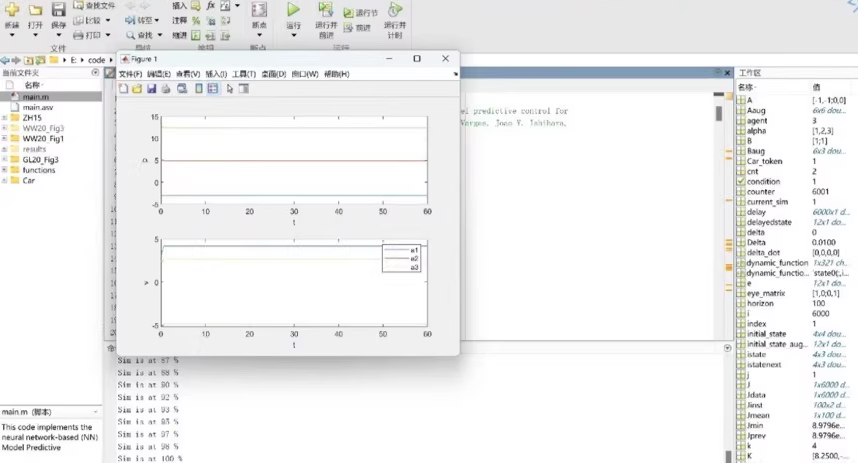Click Open File icon in Figure 1 toolbar
Viewport: 858px width, 463px height.
[x=137, y=89]
